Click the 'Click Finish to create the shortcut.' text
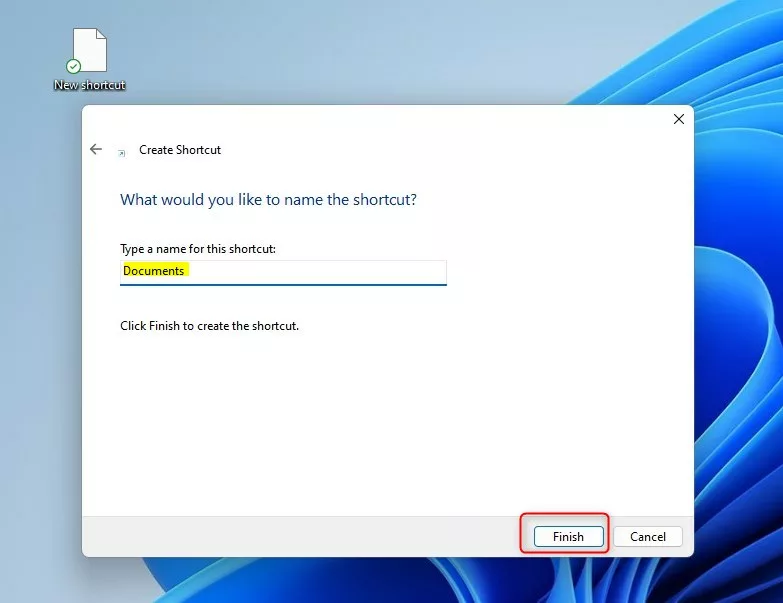 tap(209, 326)
